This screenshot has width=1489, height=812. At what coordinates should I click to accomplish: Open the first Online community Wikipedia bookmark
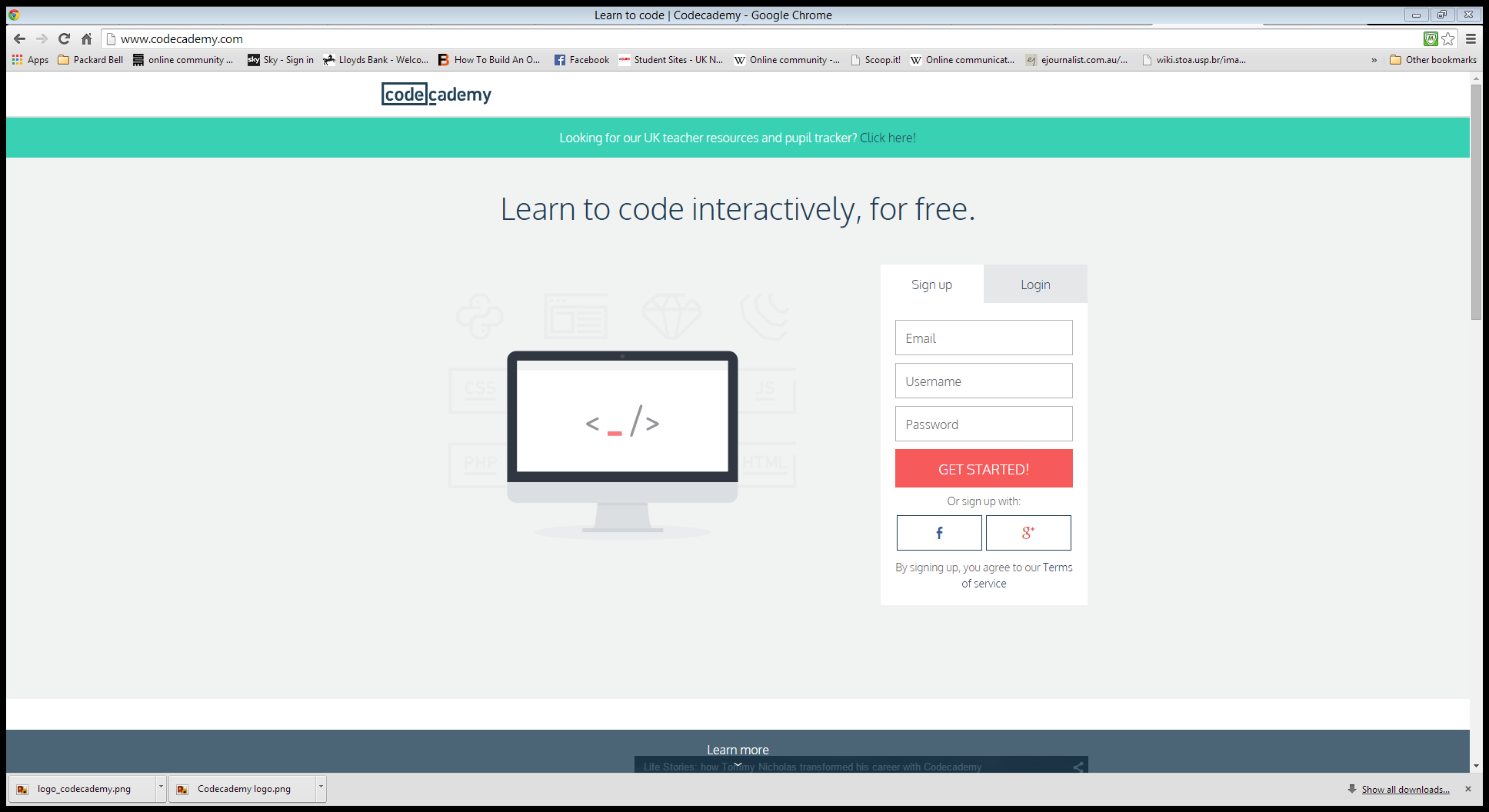coord(787,60)
